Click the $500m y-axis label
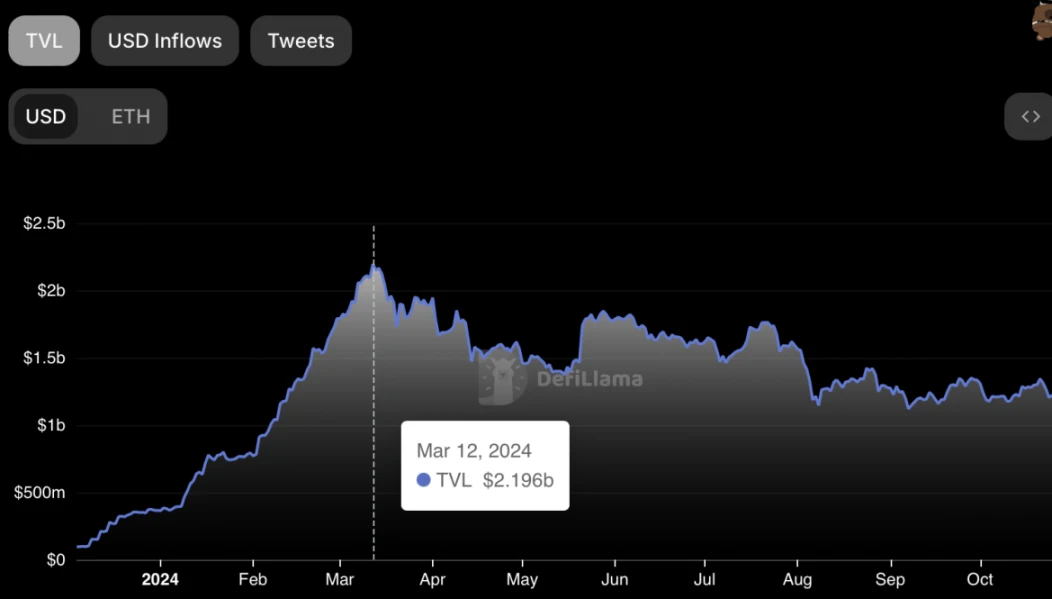The image size is (1052, 599). (x=39, y=492)
